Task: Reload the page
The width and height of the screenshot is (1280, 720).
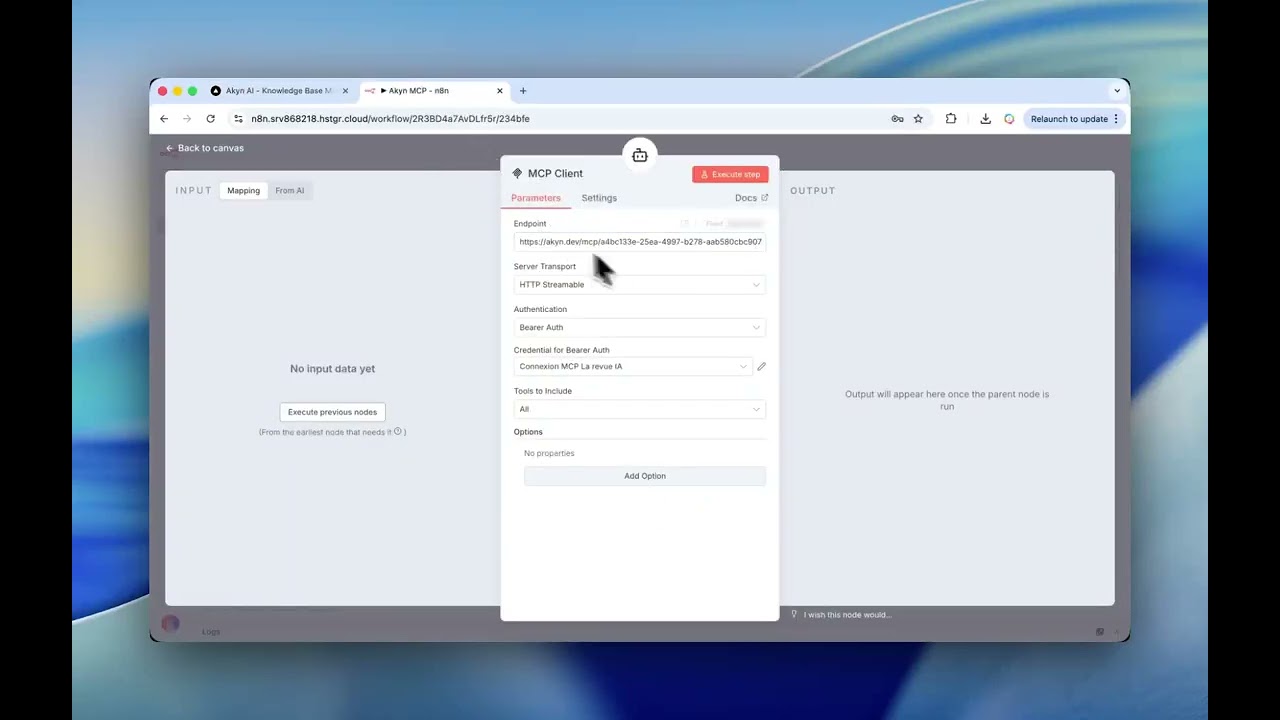Action: click(210, 119)
